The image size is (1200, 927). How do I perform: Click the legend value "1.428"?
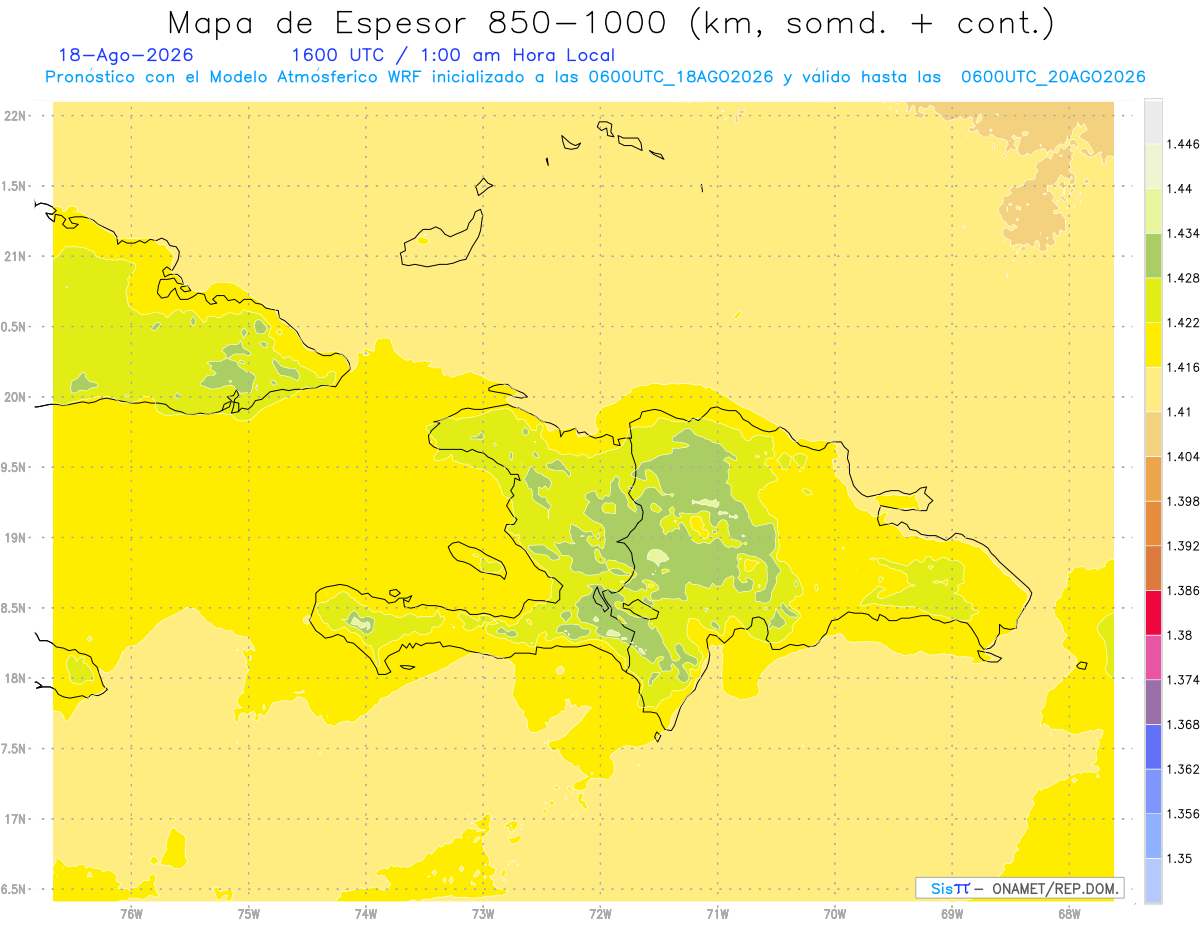coord(1183,278)
